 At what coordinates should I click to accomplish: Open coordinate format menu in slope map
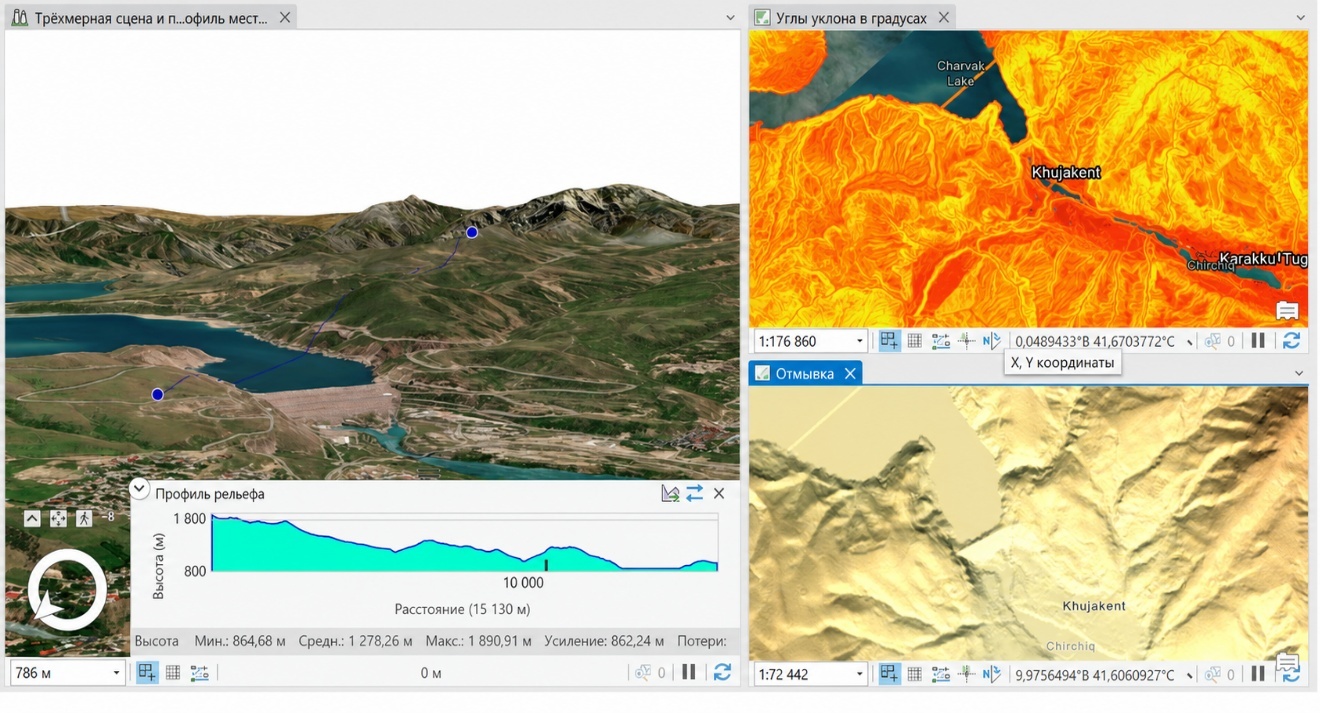tap(1190, 342)
